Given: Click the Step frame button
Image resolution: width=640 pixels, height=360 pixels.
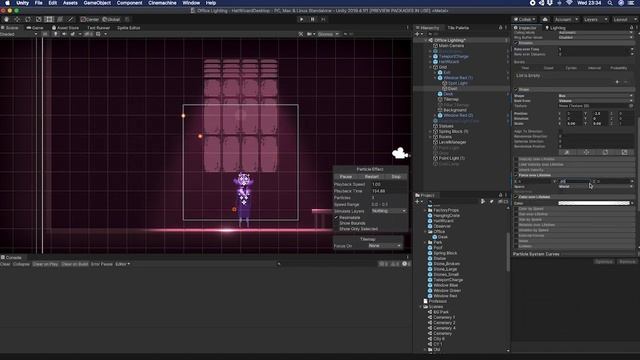Looking at the screenshot, I should pyautogui.click(x=323, y=19).
